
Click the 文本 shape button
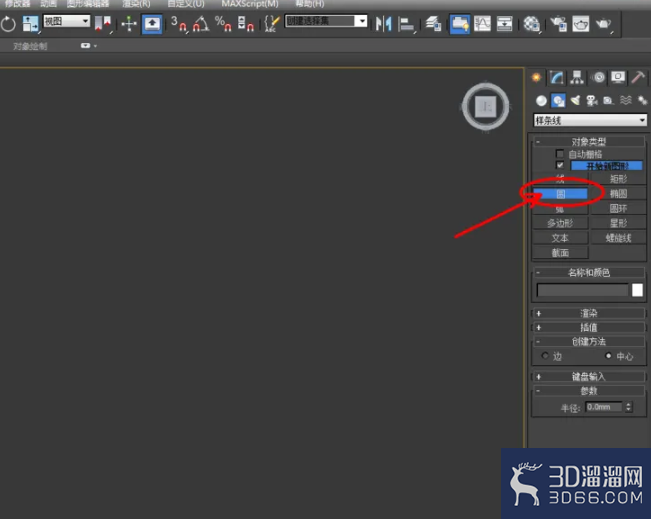pos(560,238)
